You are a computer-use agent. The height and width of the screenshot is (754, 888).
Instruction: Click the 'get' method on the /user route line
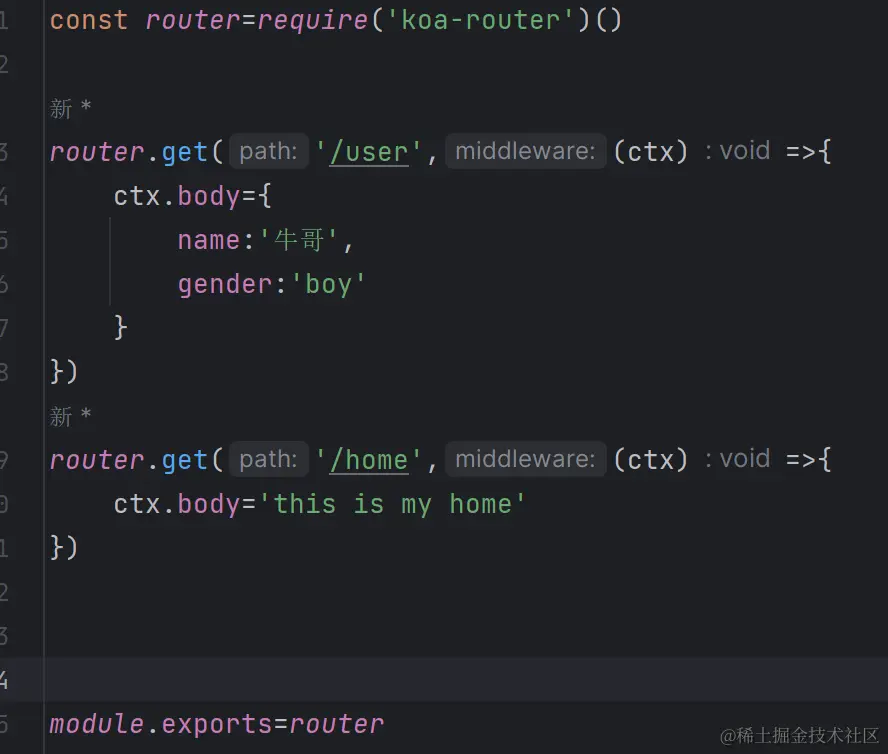coord(185,152)
